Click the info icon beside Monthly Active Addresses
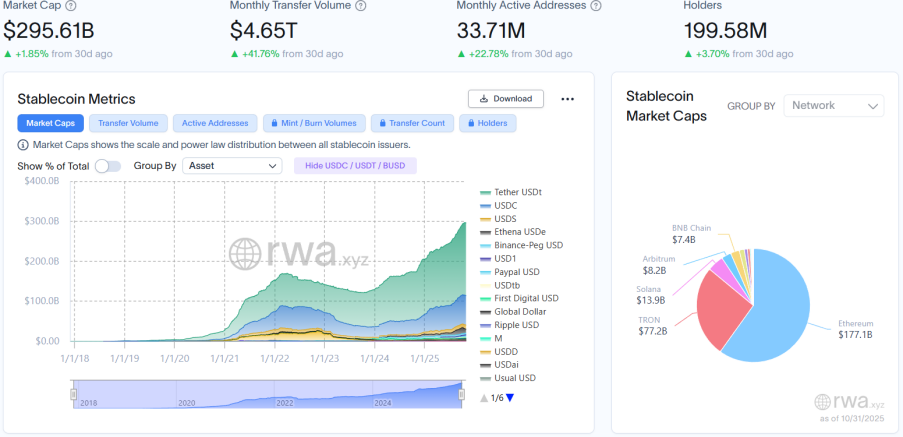Screen dimensions: 903x437 596,5
